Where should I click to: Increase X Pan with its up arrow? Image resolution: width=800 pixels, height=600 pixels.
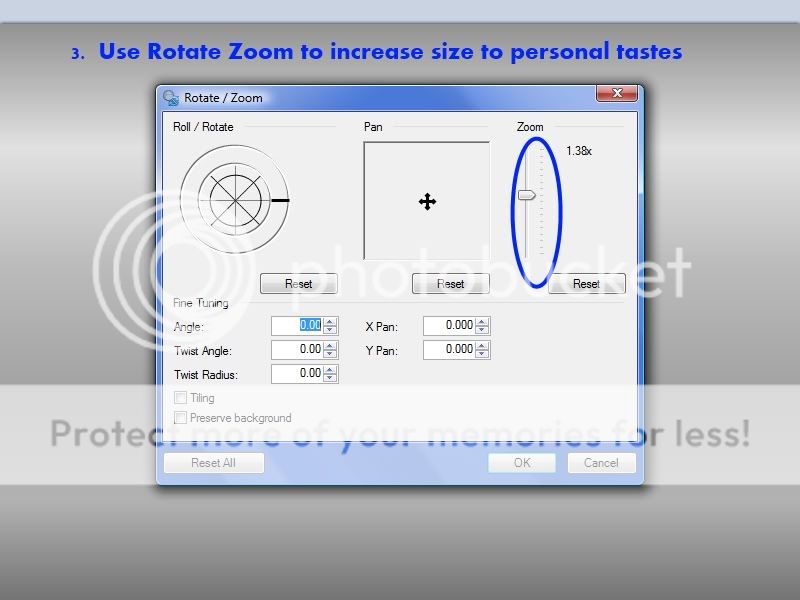[482, 321]
